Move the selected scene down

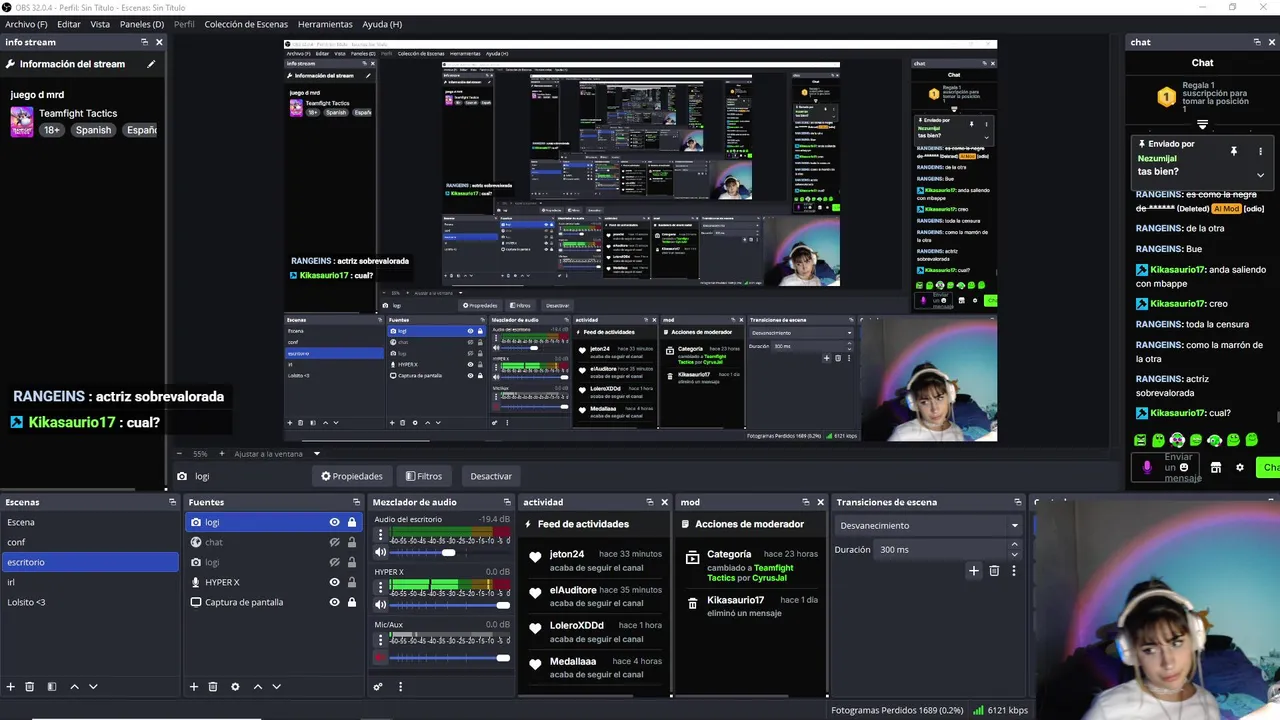tap(93, 687)
